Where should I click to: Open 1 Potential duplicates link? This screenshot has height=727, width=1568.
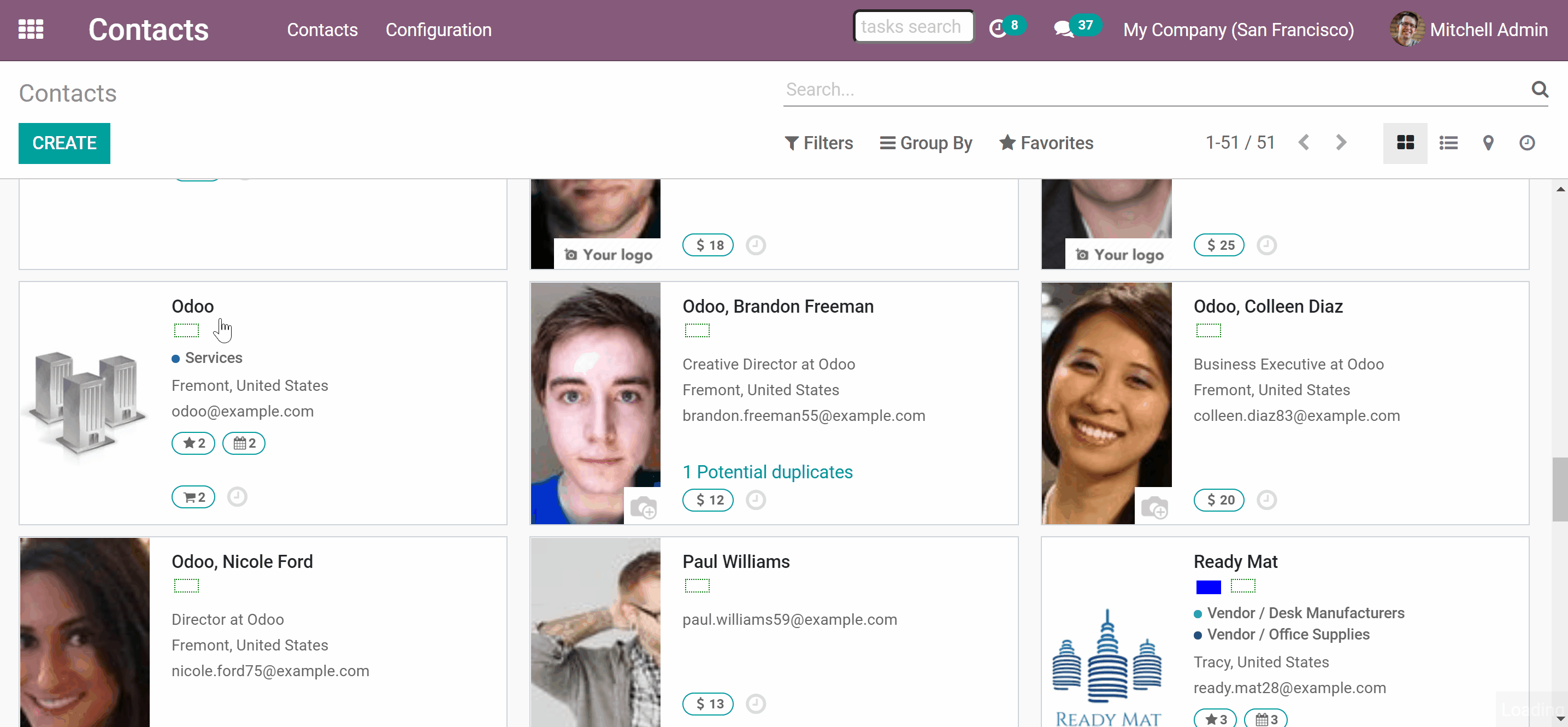click(768, 472)
